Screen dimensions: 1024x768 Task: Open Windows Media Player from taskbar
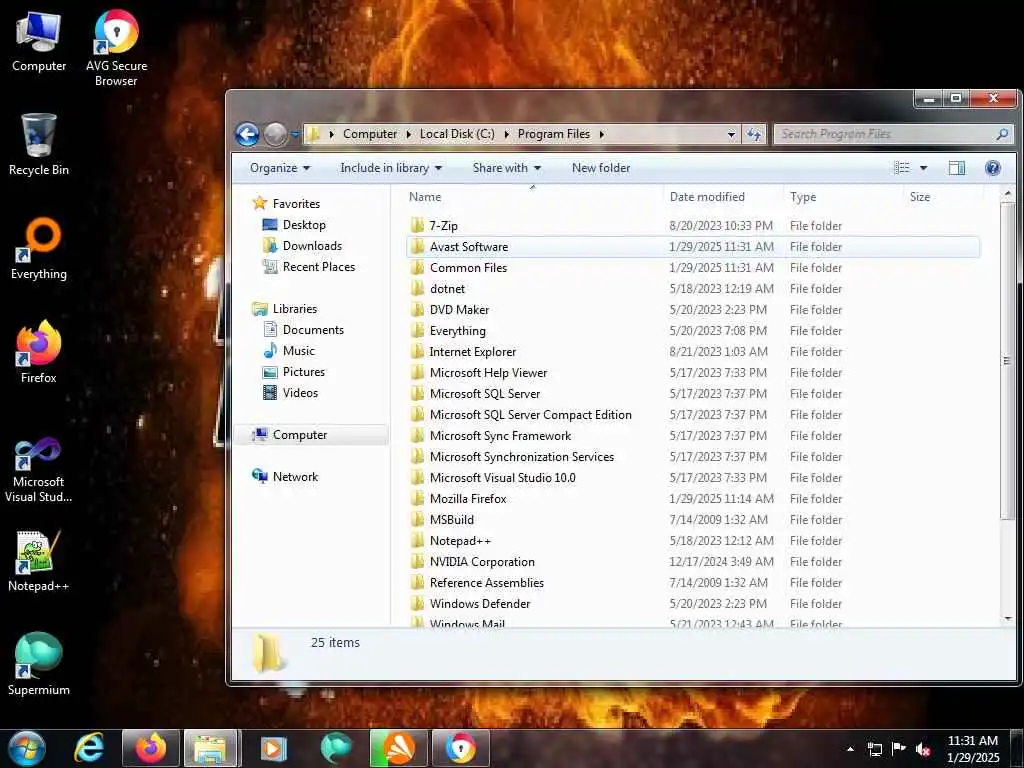tap(274, 748)
